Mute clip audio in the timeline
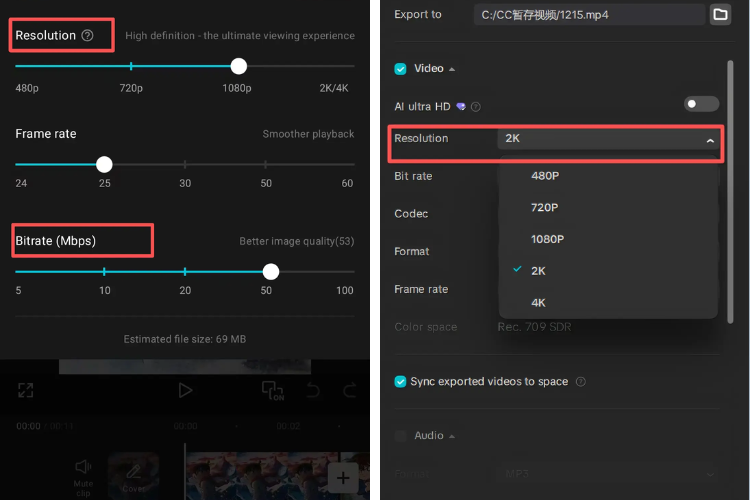Screen dimensions: 750x500 click(83, 478)
